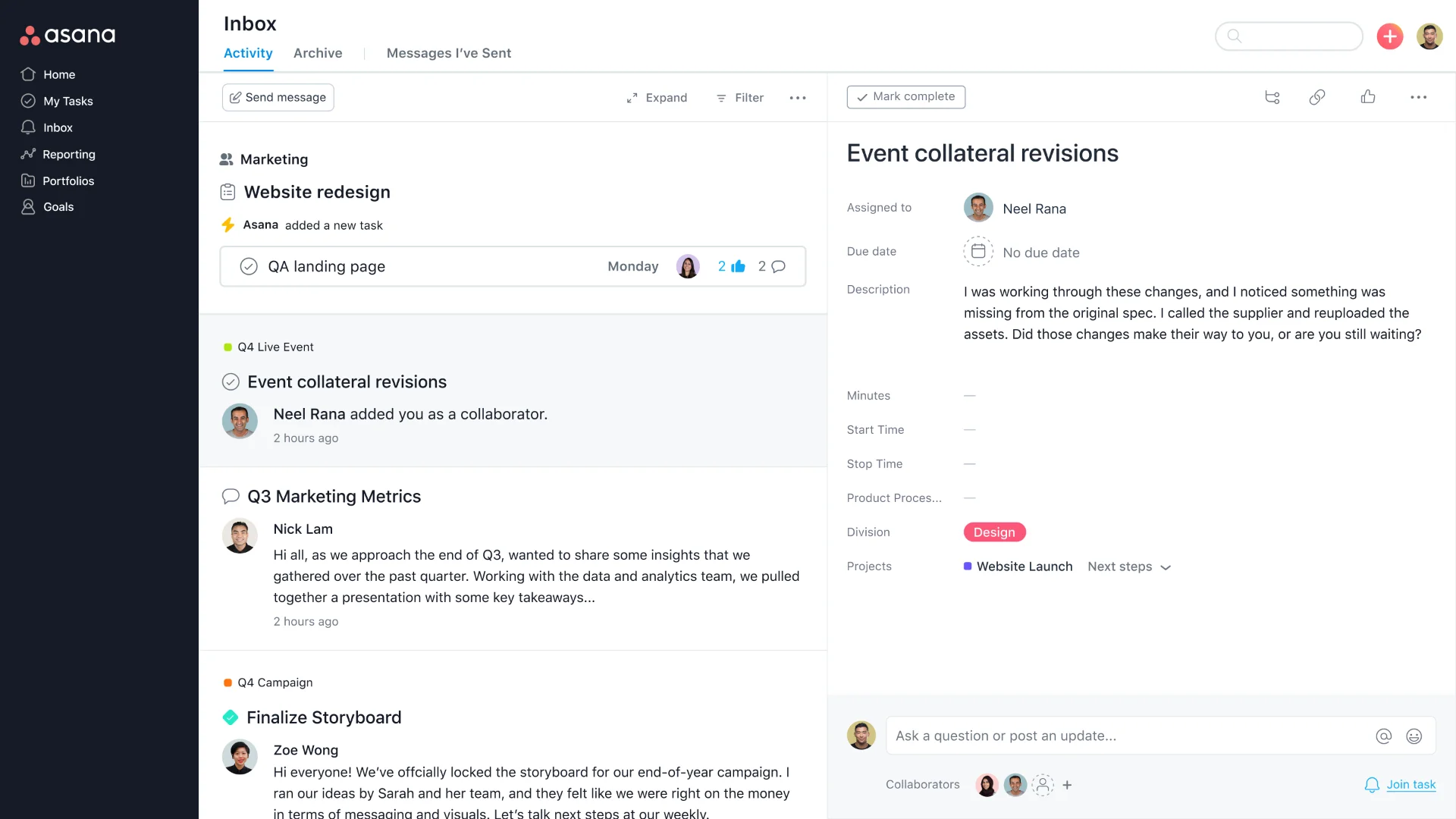Mark Event collateral revisions complete
This screenshot has width=1456, height=819.
[905, 96]
